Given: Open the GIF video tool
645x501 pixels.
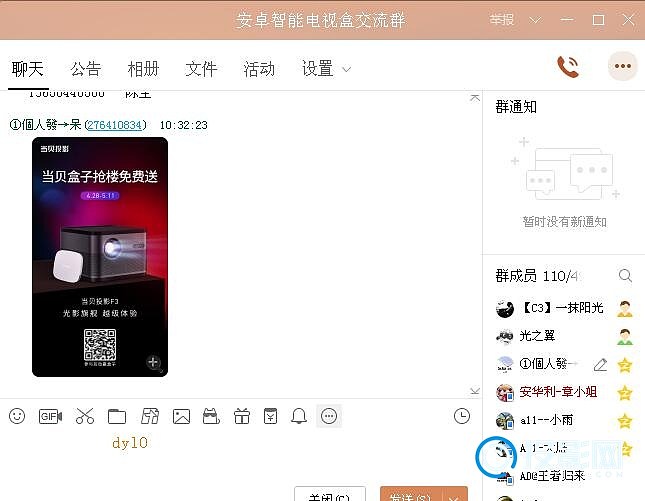Looking at the screenshot, I should pyautogui.click(x=50, y=416).
